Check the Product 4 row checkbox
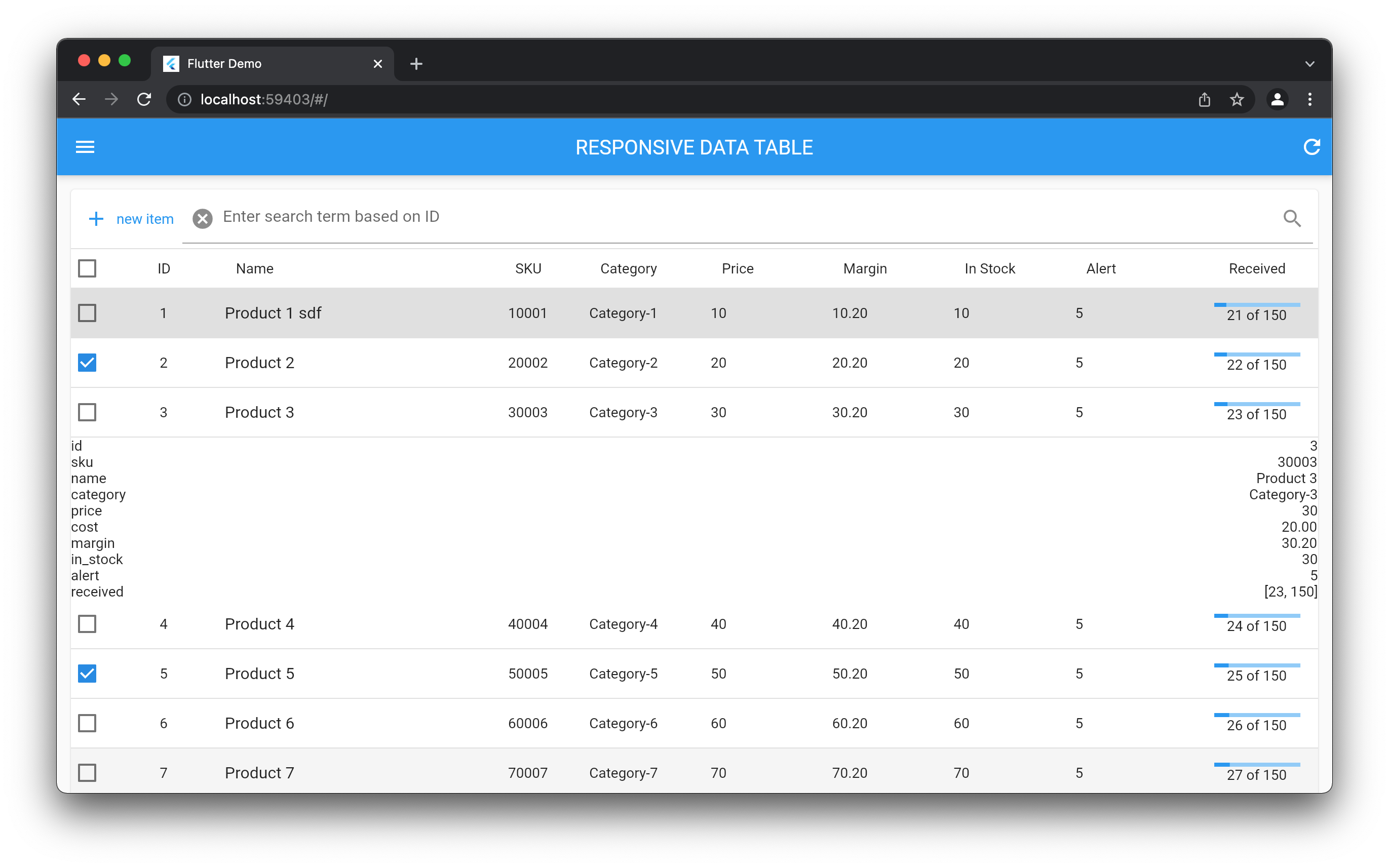Screen dimensions: 1389x868 coord(87,624)
